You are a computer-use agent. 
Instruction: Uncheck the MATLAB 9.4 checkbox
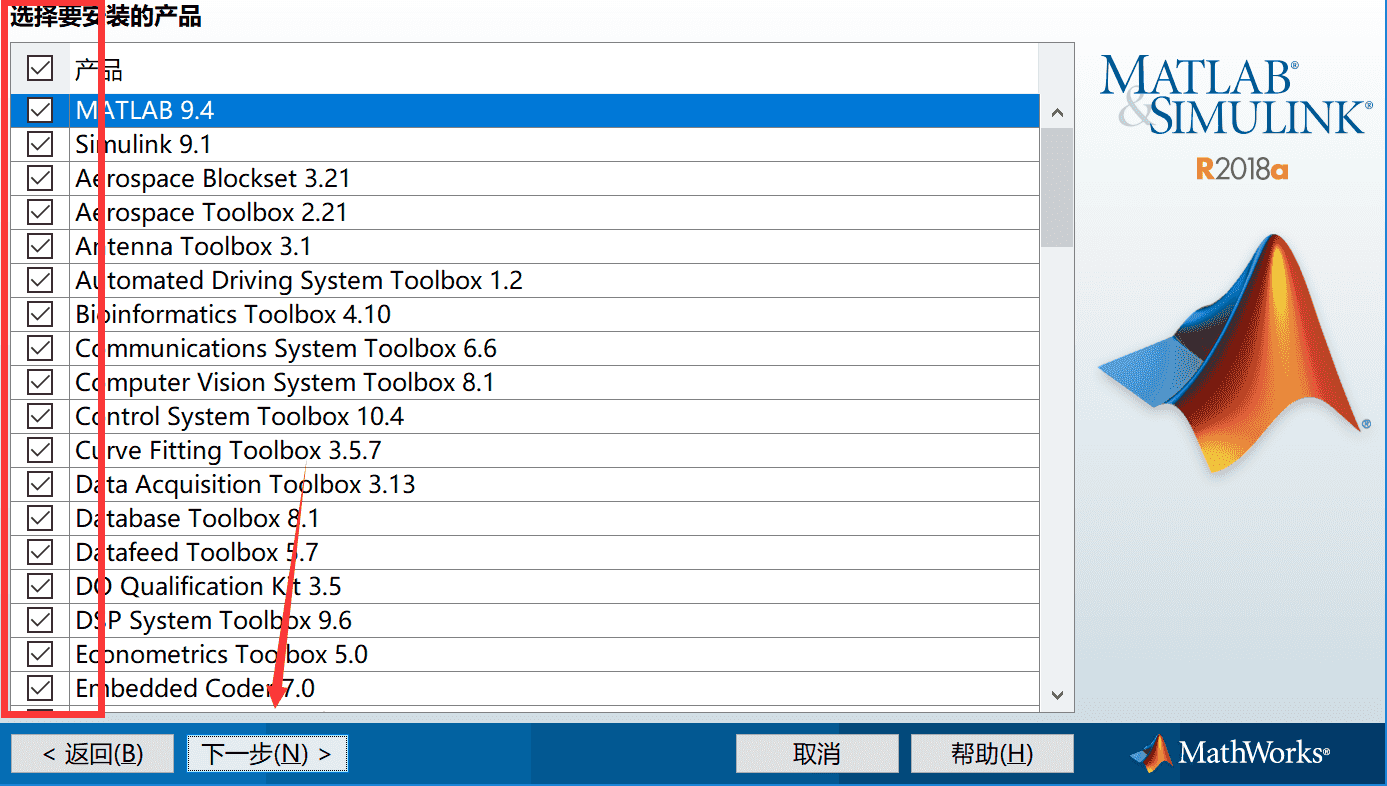point(40,110)
